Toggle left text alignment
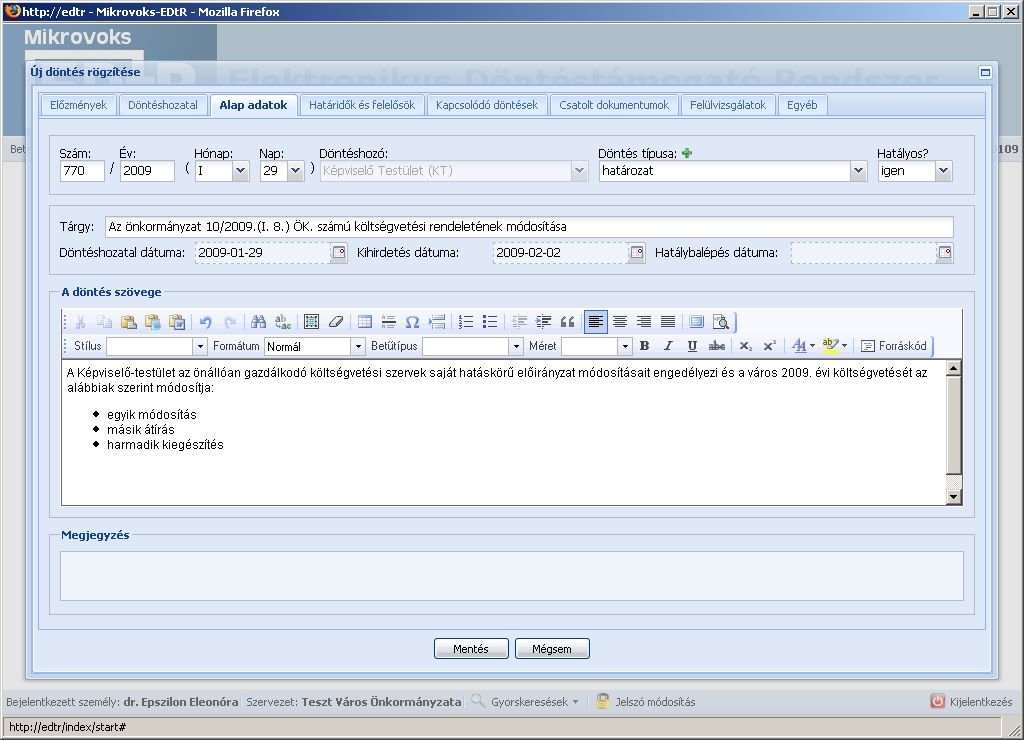 point(596,322)
